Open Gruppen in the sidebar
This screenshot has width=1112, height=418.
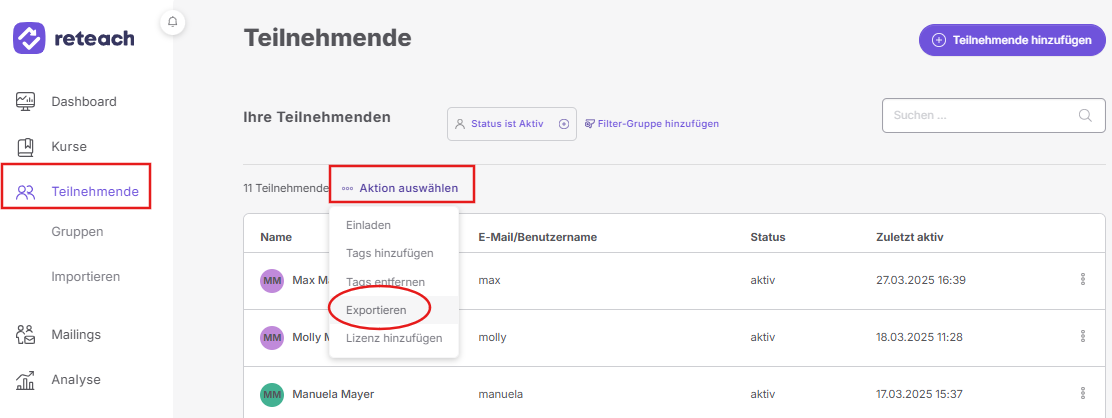pos(77,231)
